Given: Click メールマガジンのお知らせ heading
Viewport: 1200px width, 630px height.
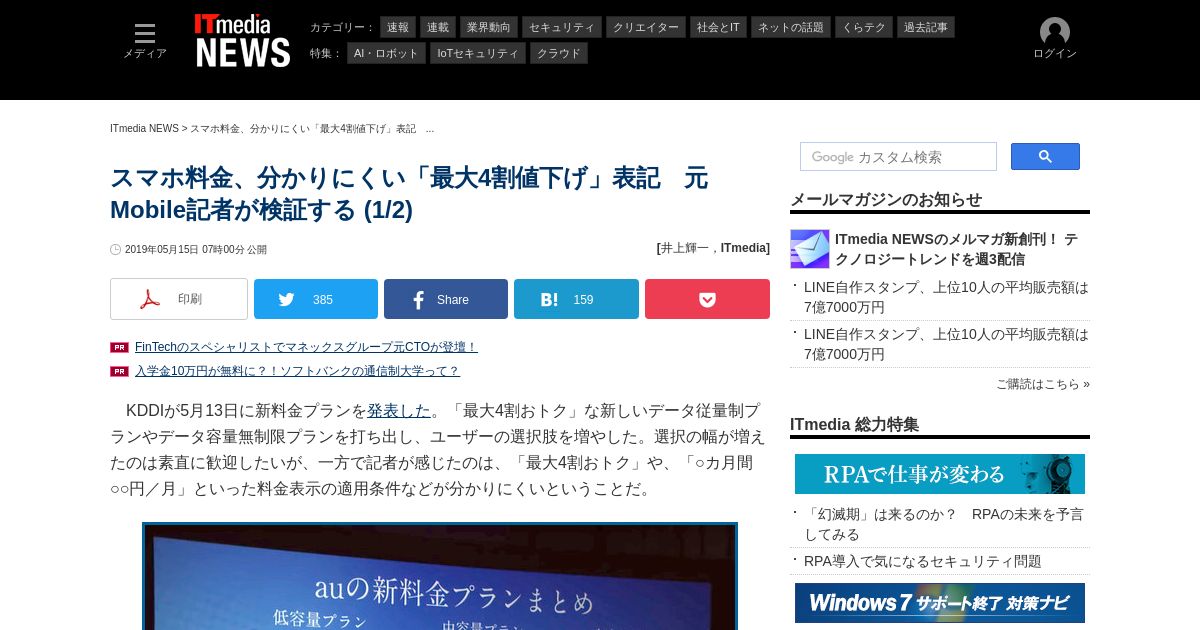Looking at the screenshot, I should point(886,199).
